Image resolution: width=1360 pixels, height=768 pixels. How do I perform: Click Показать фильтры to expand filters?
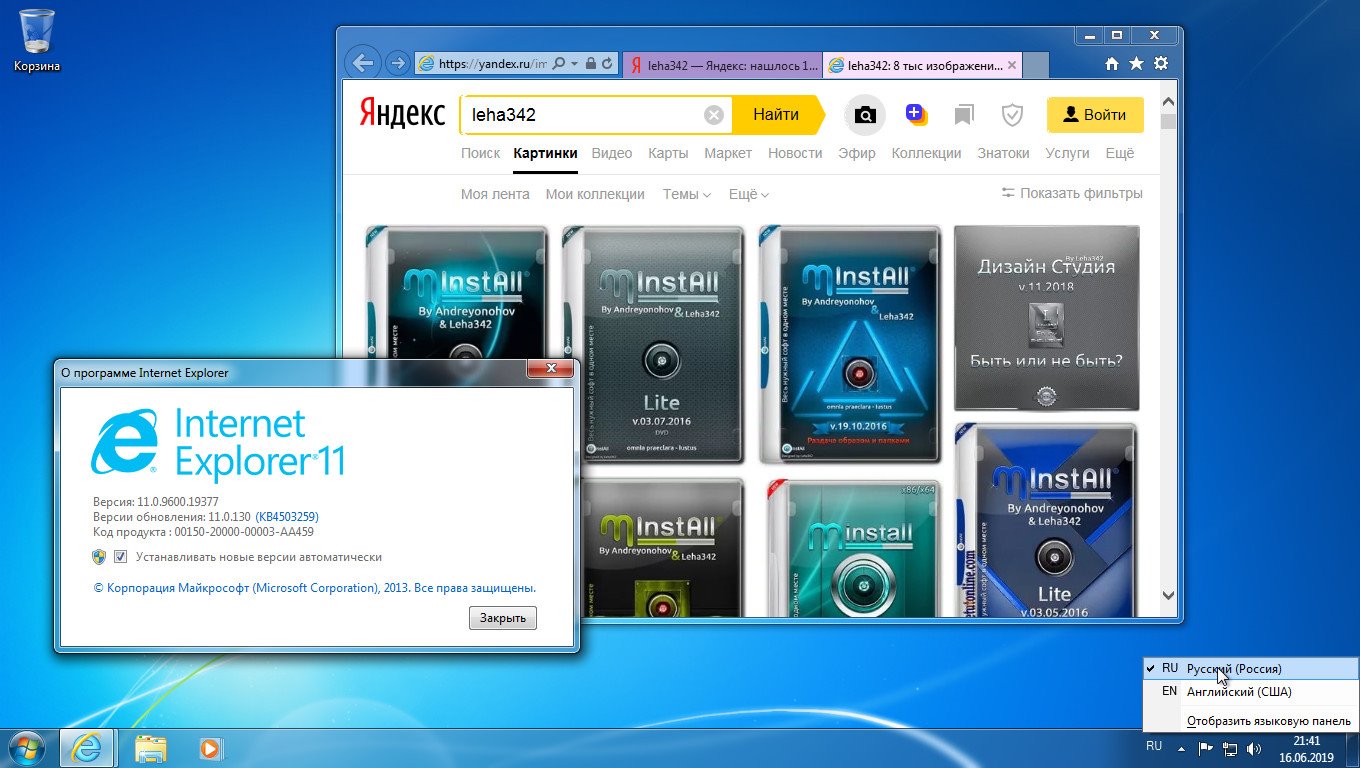1072,193
